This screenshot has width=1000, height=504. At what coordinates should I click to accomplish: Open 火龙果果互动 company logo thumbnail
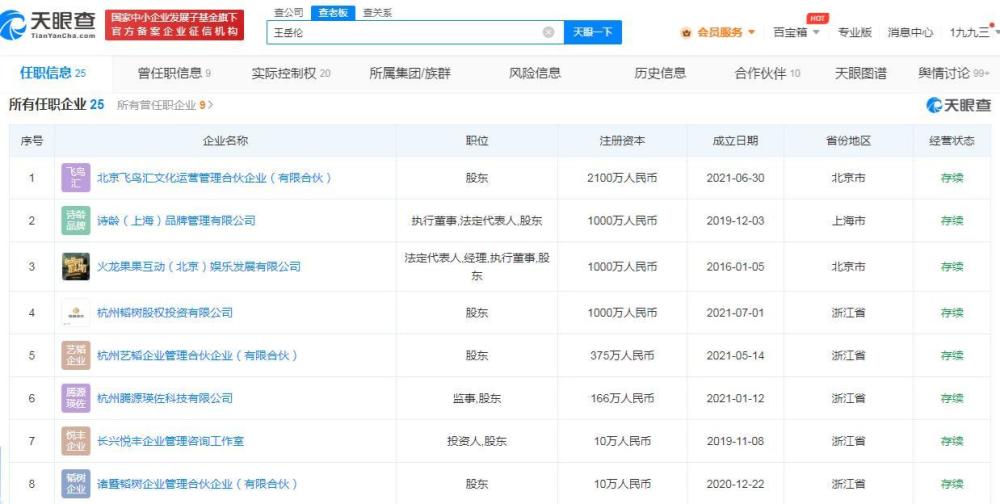click(x=76, y=267)
